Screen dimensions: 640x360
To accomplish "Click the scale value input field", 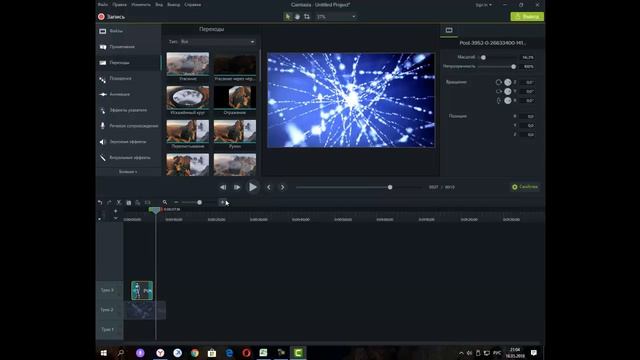I will point(528,58).
